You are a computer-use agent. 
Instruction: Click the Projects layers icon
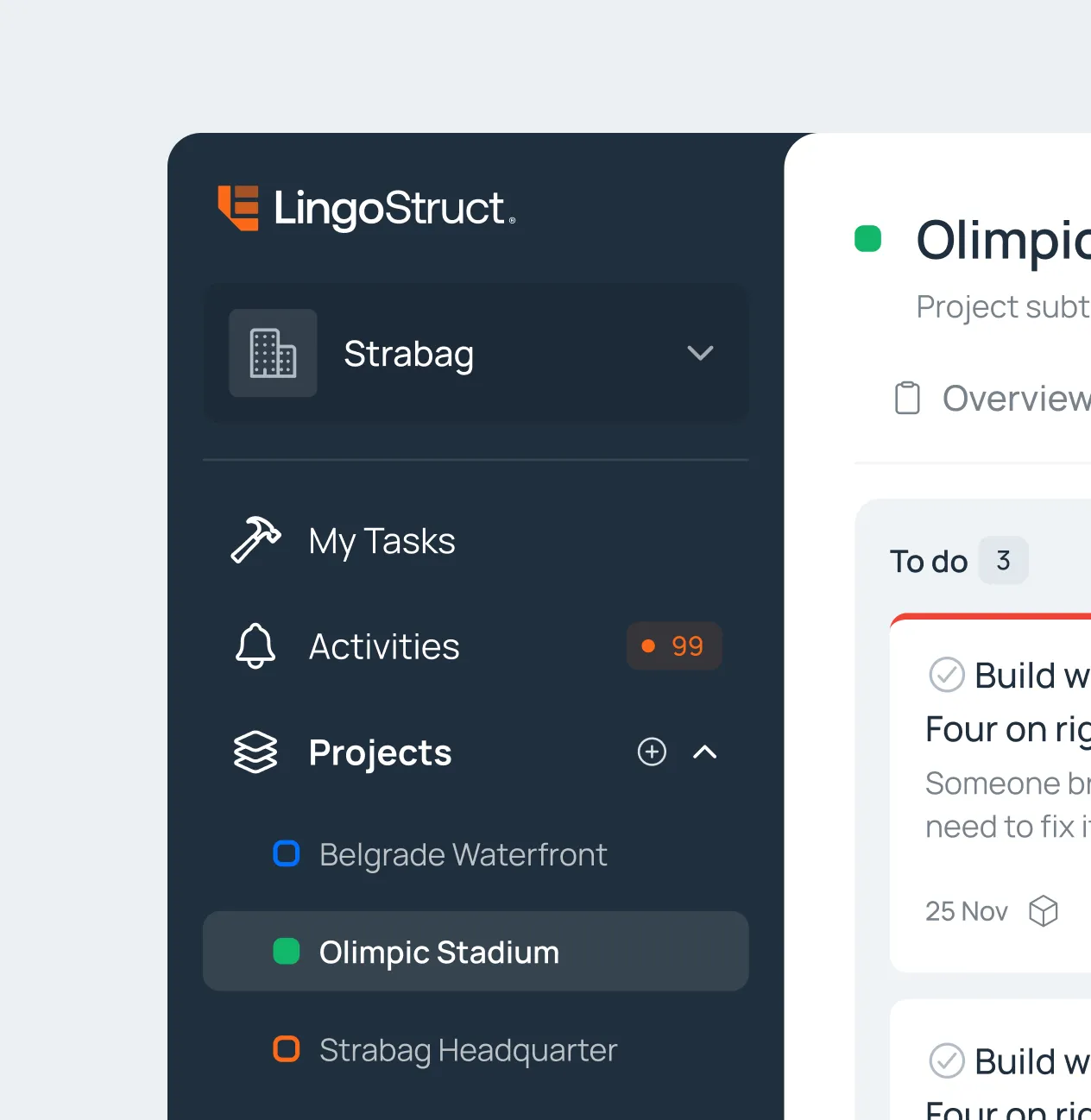click(255, 752)
